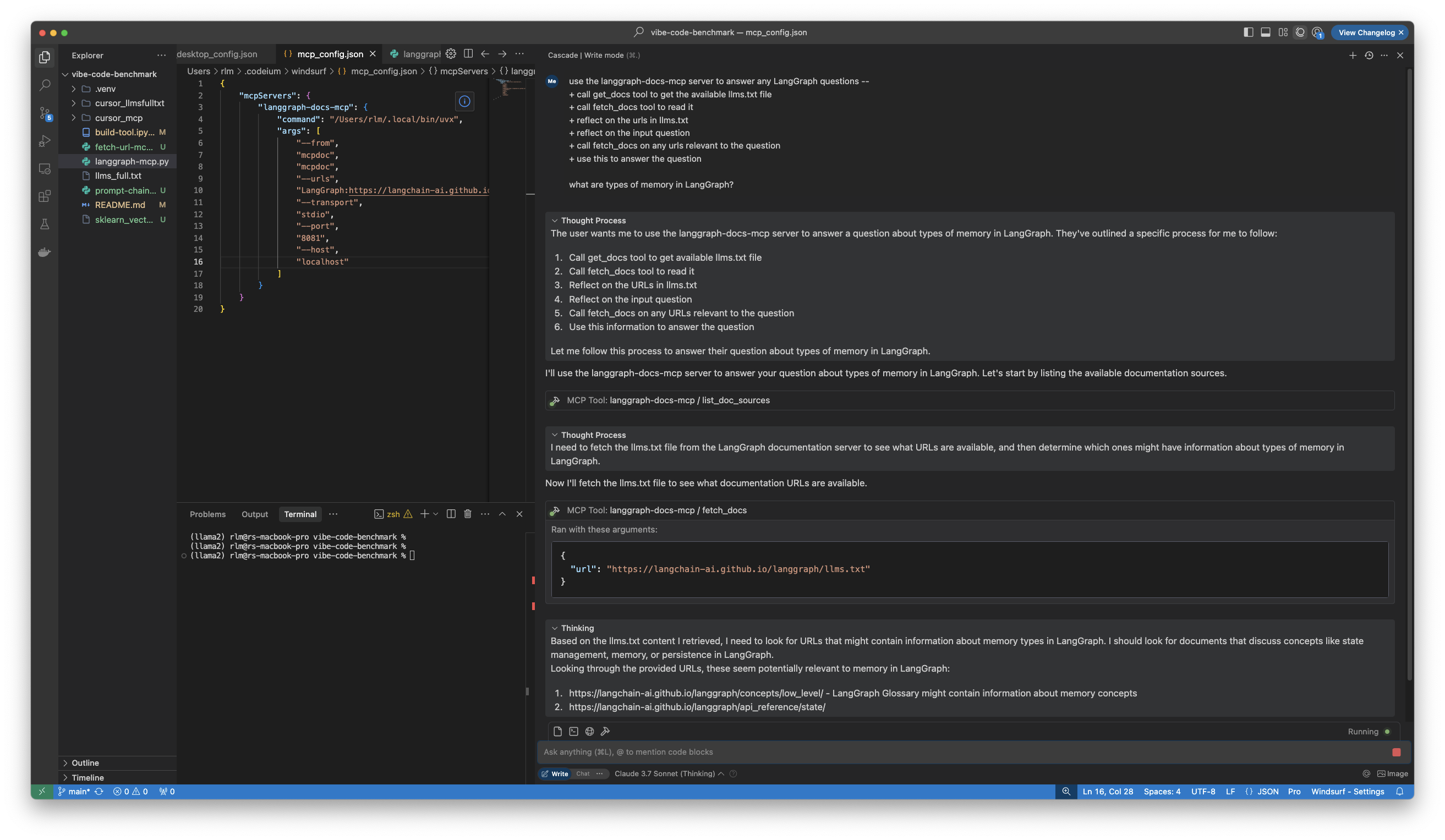Collapse the Thinking section in Cascade
This screenshot has width=1445, height=840.
[555, 628]
